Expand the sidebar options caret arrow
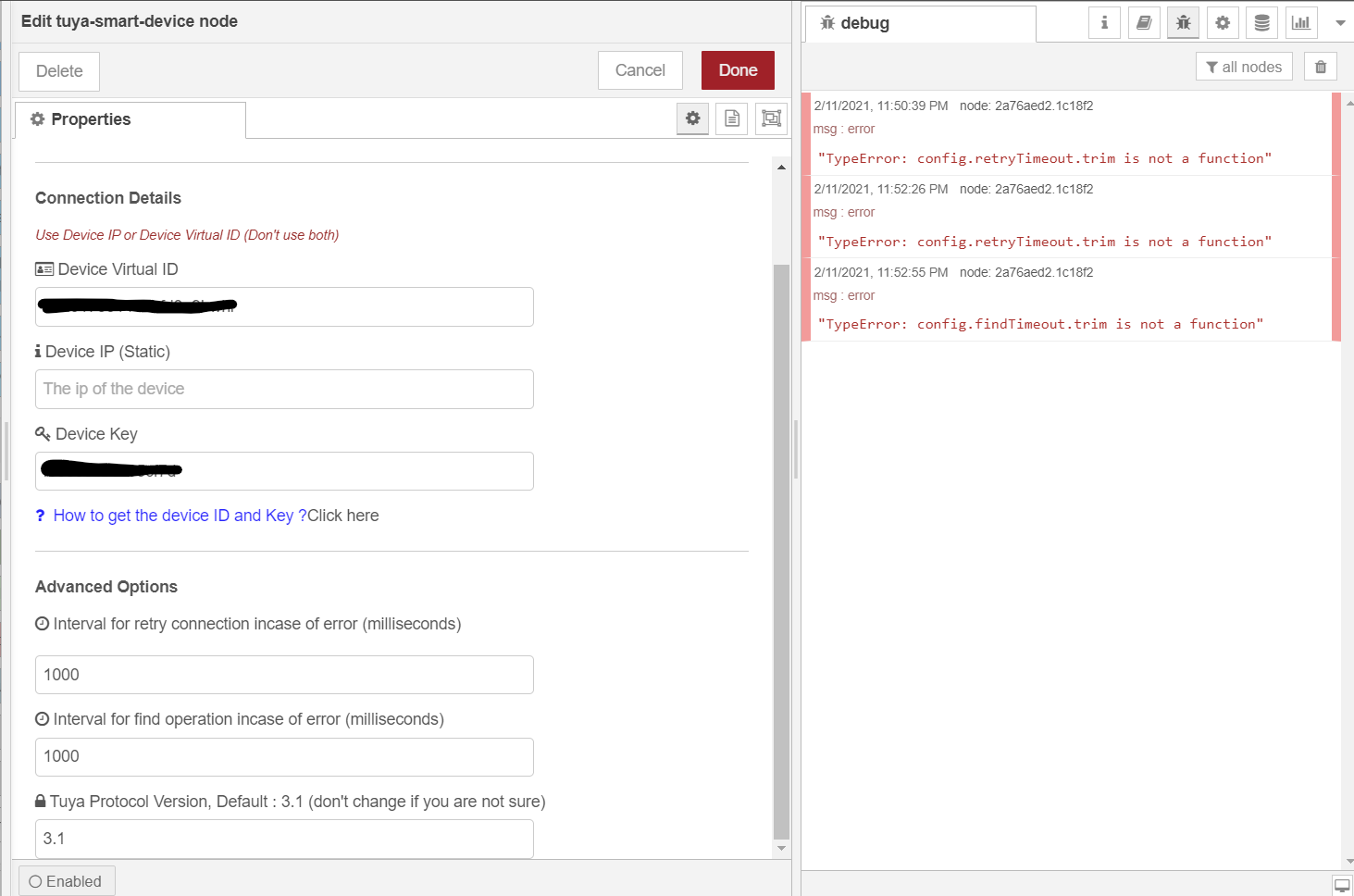 (x=1339, y=22)
